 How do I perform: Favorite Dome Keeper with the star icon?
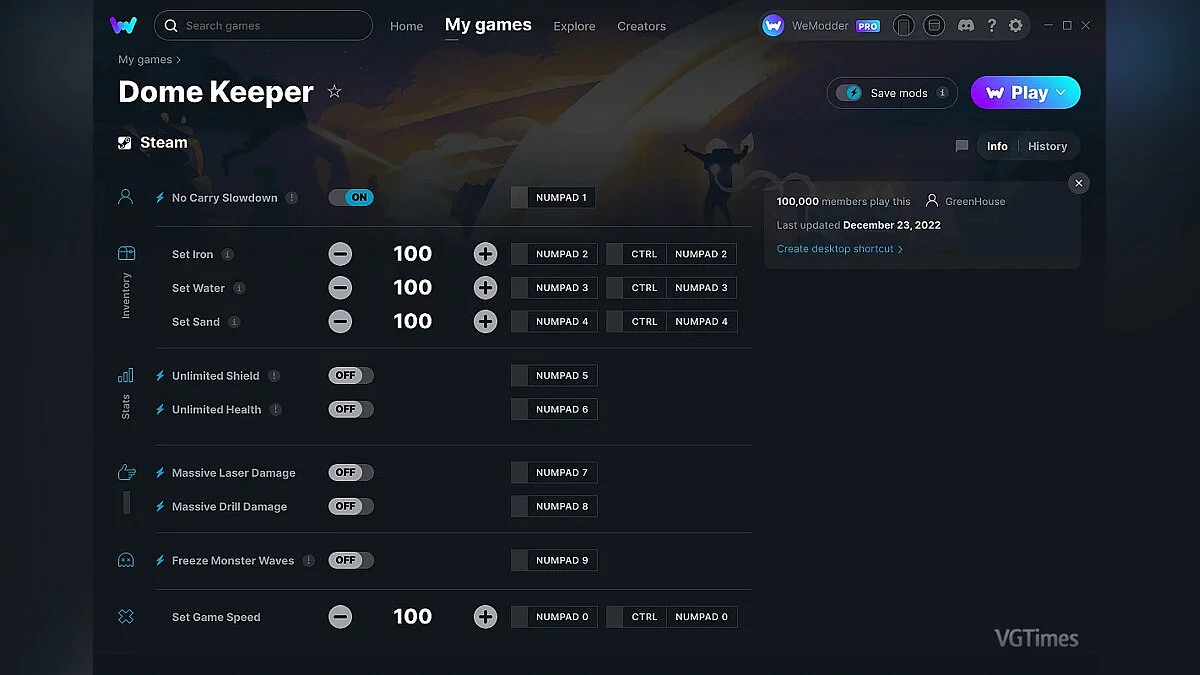click(x=334, y=92)
